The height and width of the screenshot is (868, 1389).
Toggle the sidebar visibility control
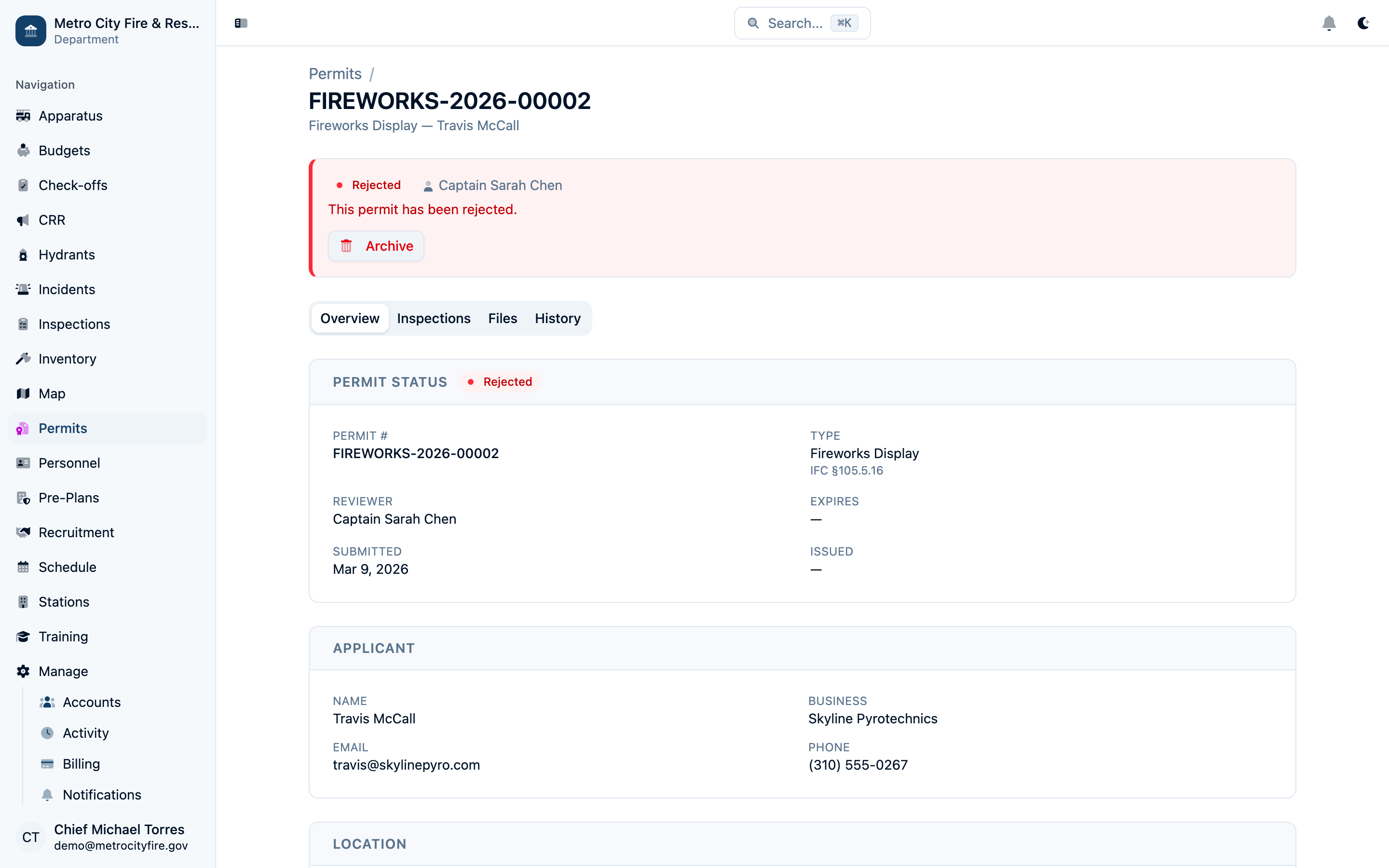tap(241, 23)
